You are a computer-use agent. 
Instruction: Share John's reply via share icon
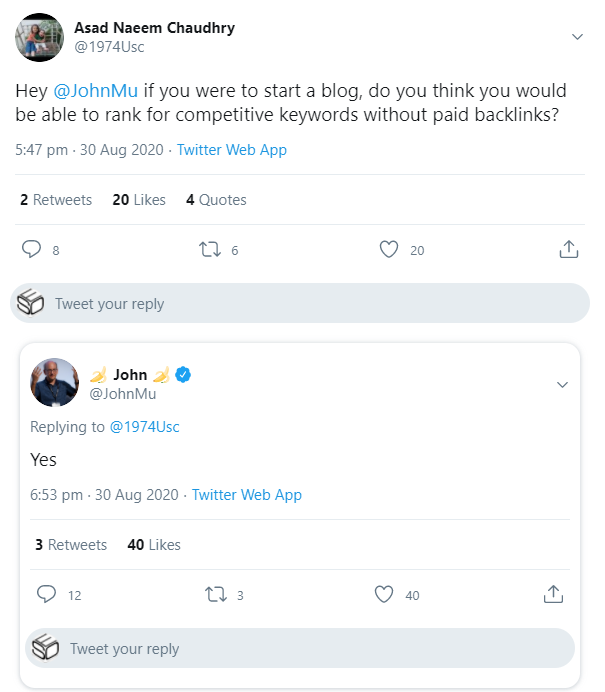(x=553, y=594)
